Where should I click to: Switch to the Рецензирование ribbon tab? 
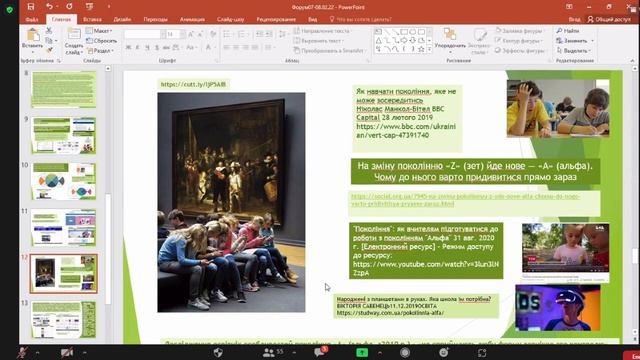pyautogui.click(x=276, y=19)
